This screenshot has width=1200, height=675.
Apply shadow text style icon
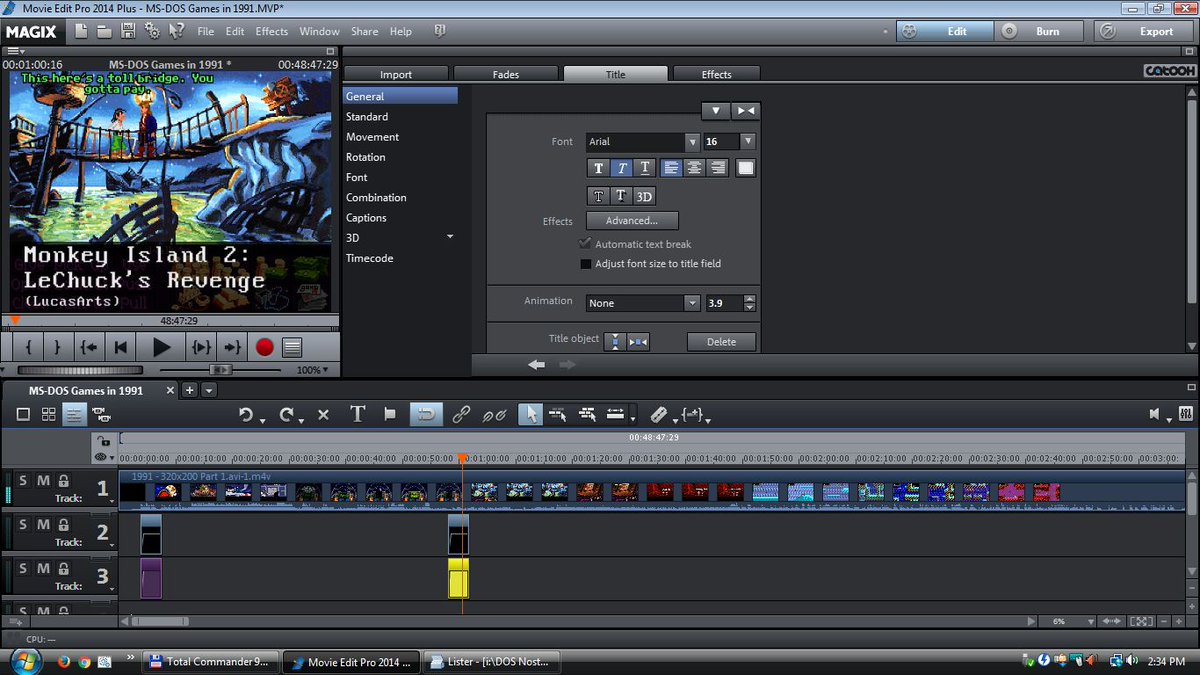pyautogui.click(x=621, y=196)
